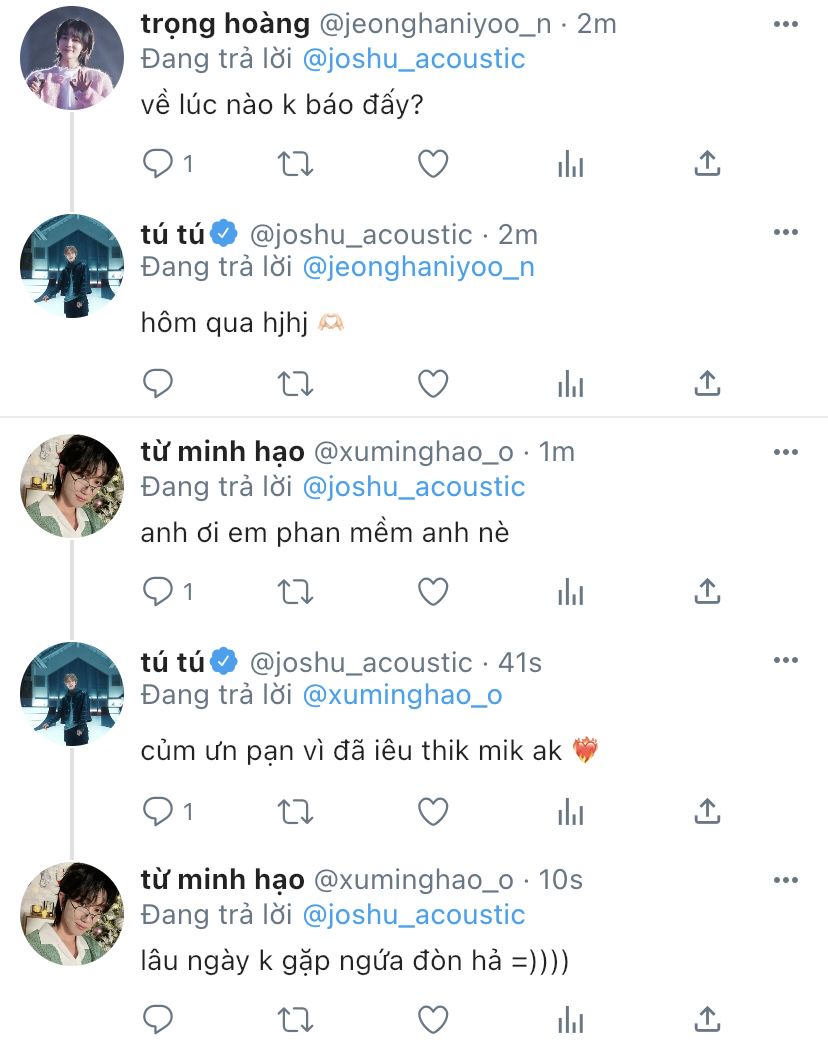
Task: Open từ minh hạo's avatar on last tweet
Action: [72, 914]
